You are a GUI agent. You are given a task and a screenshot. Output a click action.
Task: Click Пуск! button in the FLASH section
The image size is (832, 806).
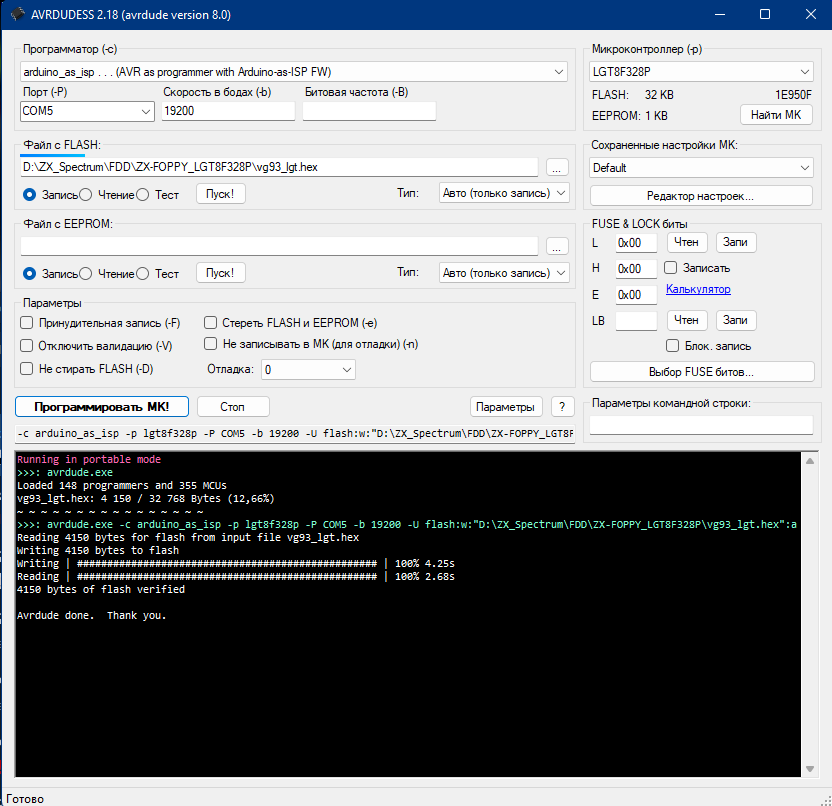click(220, 194)
